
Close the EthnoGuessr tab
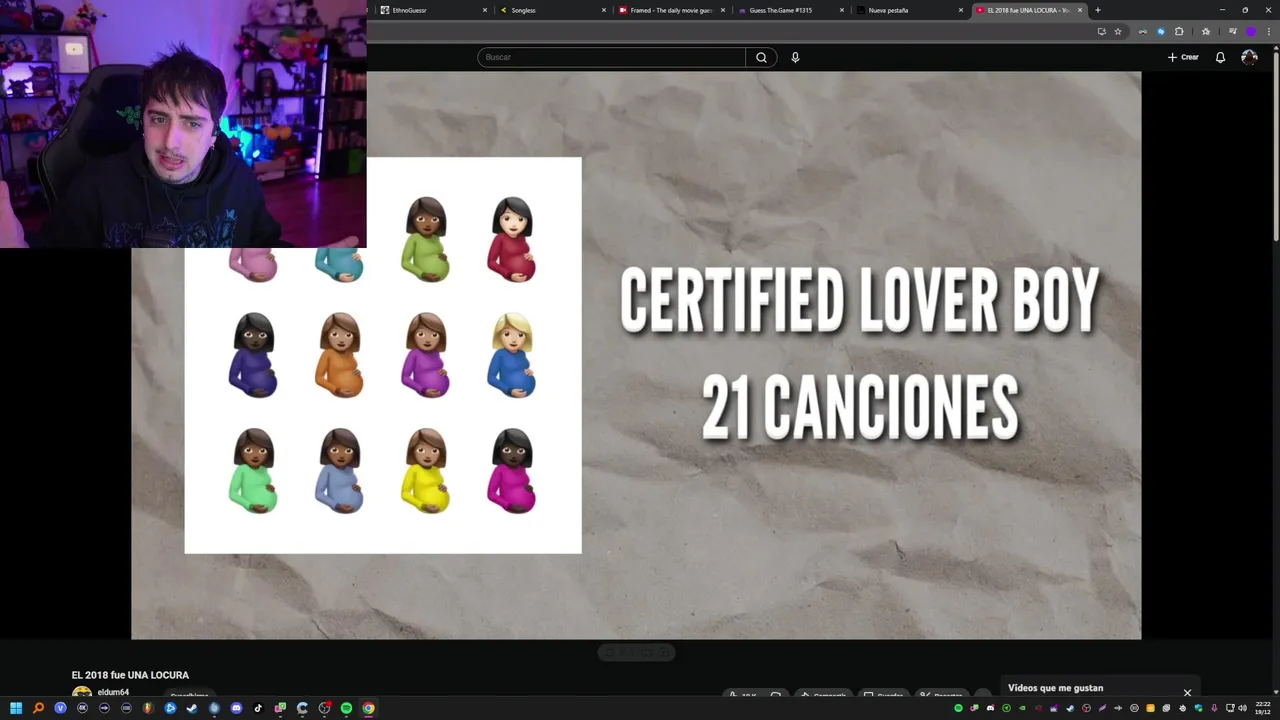(485, 10)
